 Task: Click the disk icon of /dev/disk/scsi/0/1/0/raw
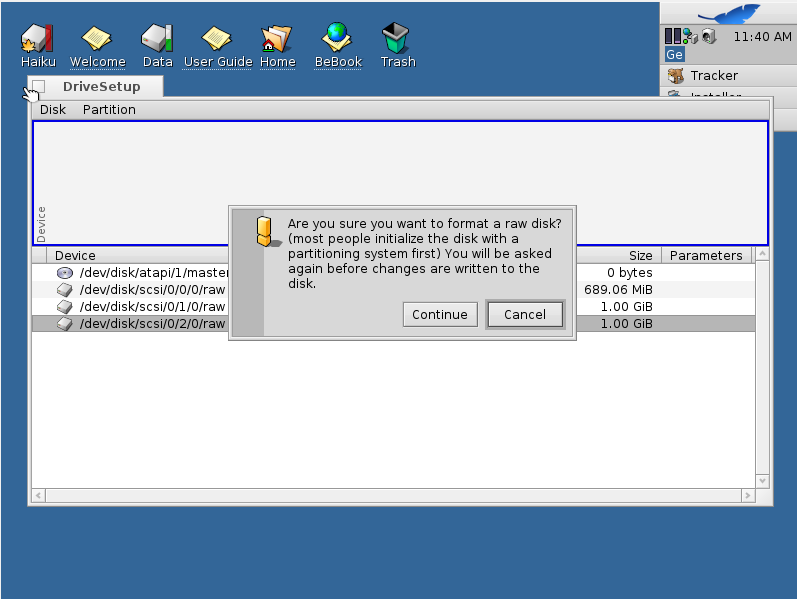click(x=65, y=307)
